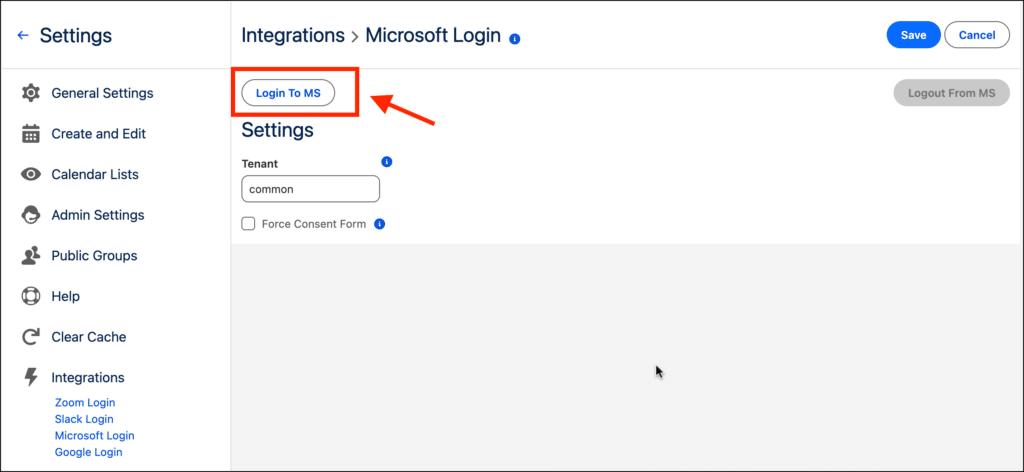1024x472 pixels.
Task: Click info icon next to Microsoft Login title
Action: (515, 39)
